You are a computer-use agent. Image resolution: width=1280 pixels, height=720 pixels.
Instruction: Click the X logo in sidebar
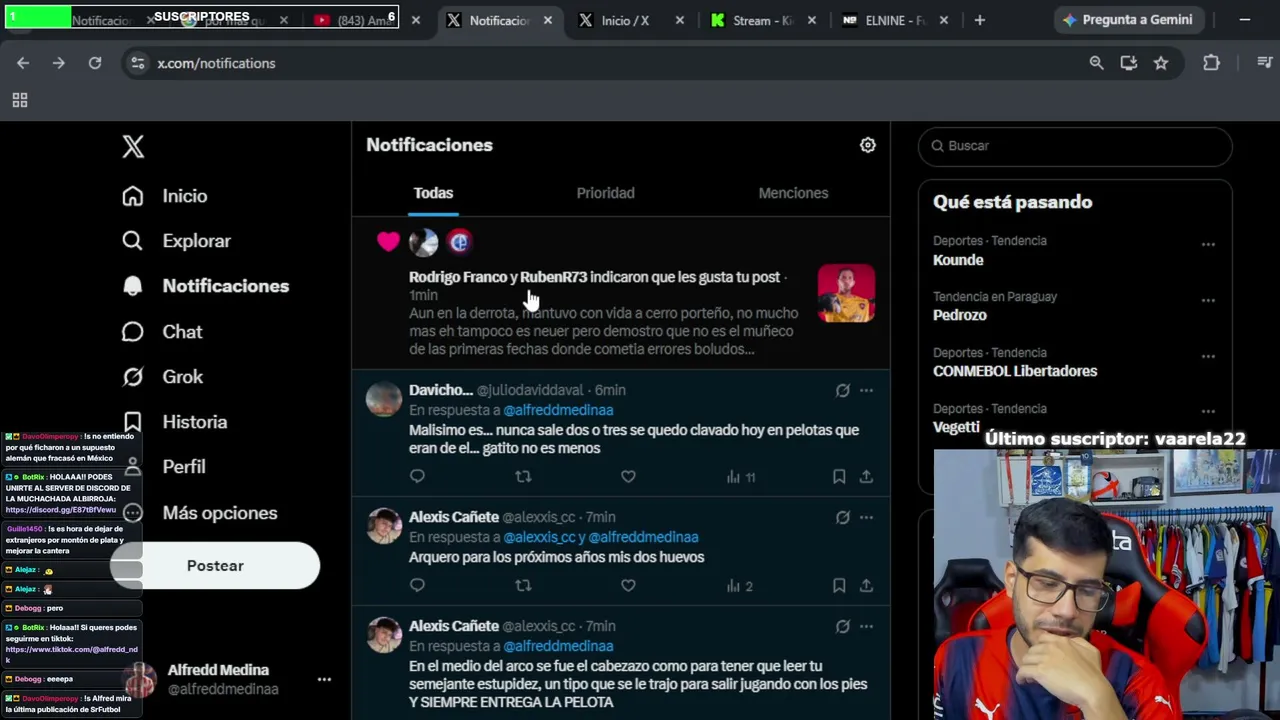[x=133, y=146]
